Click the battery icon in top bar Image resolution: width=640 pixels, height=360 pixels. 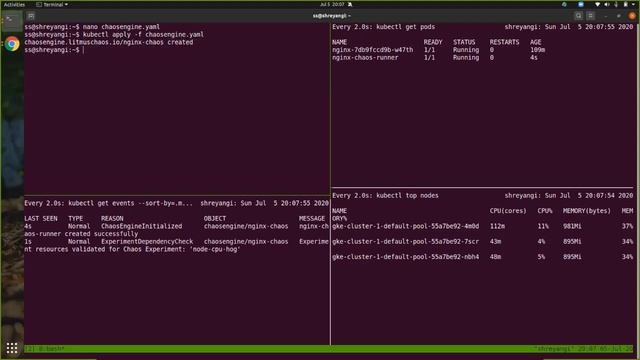[625, 4]
